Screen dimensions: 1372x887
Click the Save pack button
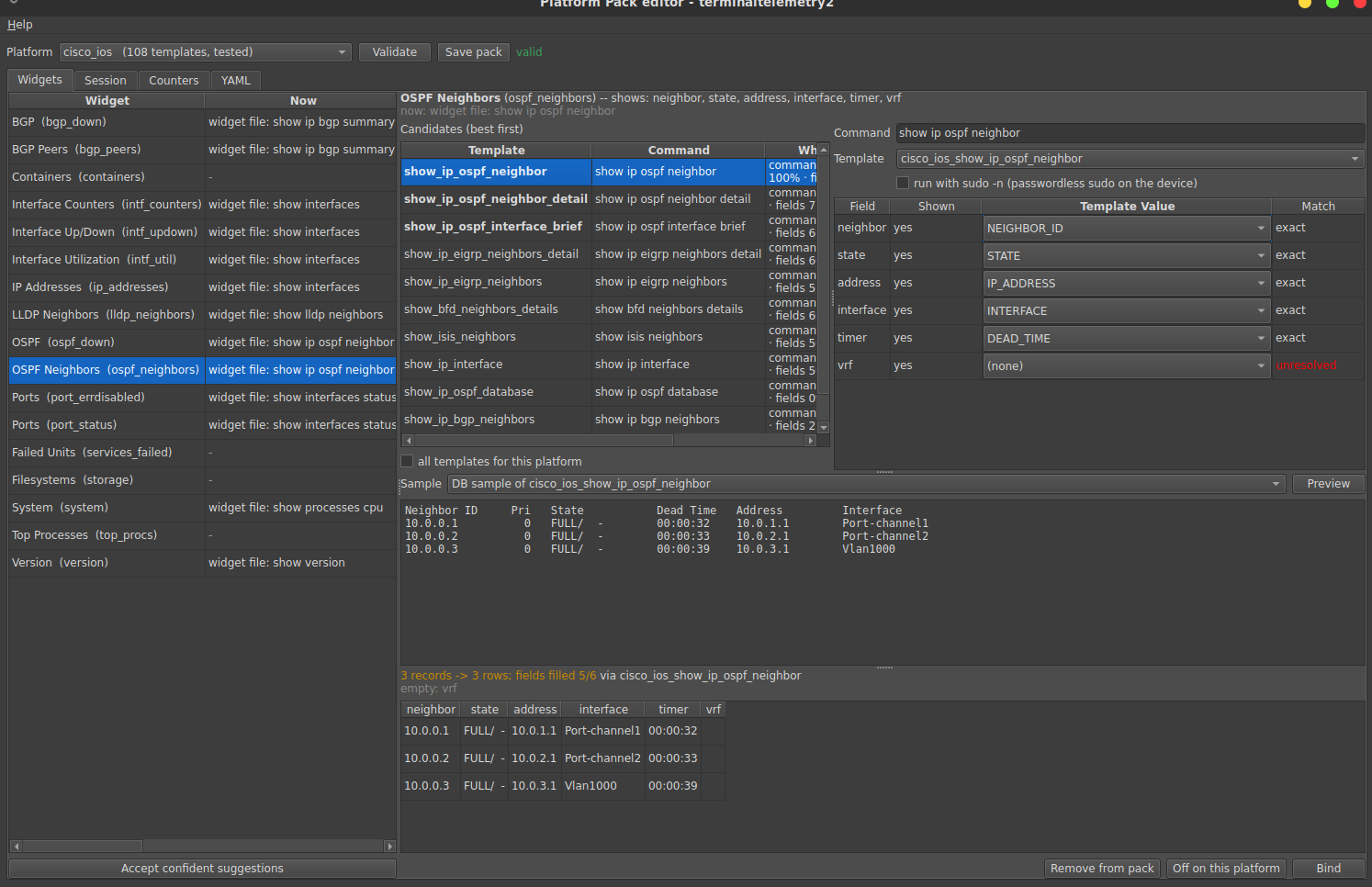point(474,52)
